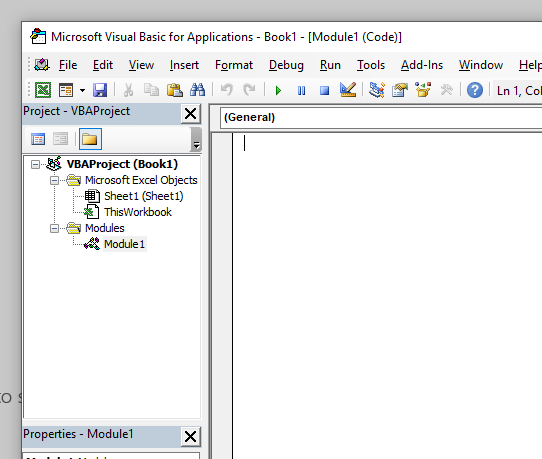This screenshot has width=542, height=459.
Task: Click the Redo arrow icon
Action: pyautogui.click(x=249, y=90)
